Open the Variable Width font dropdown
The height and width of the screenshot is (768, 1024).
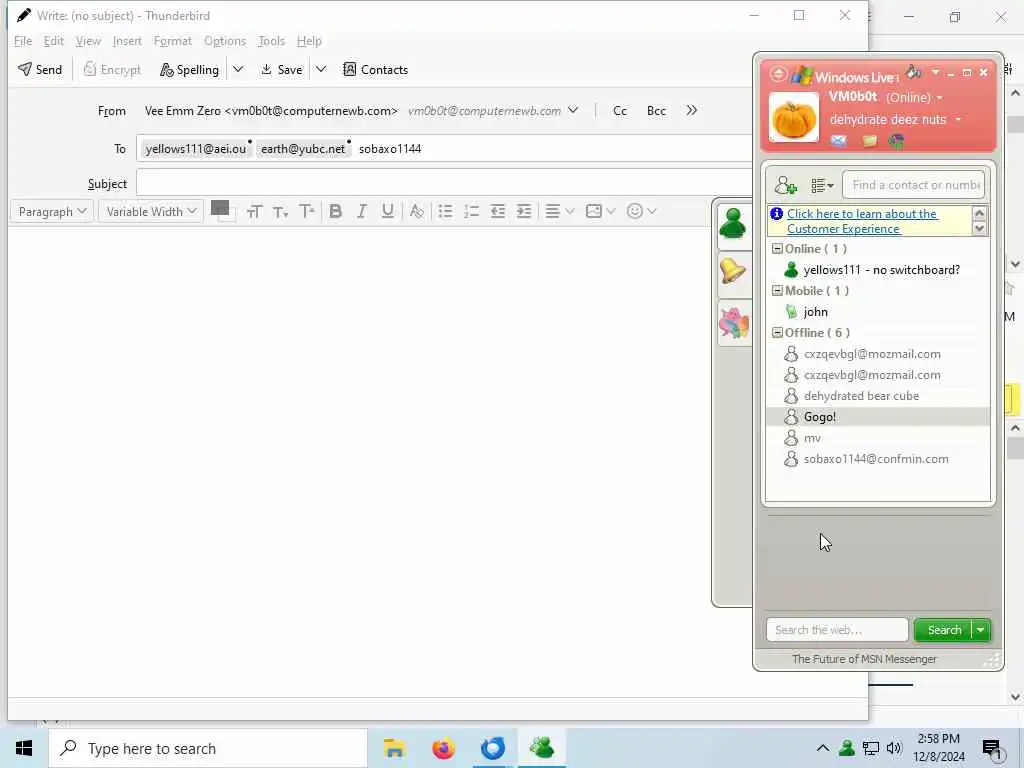[150, 212]
